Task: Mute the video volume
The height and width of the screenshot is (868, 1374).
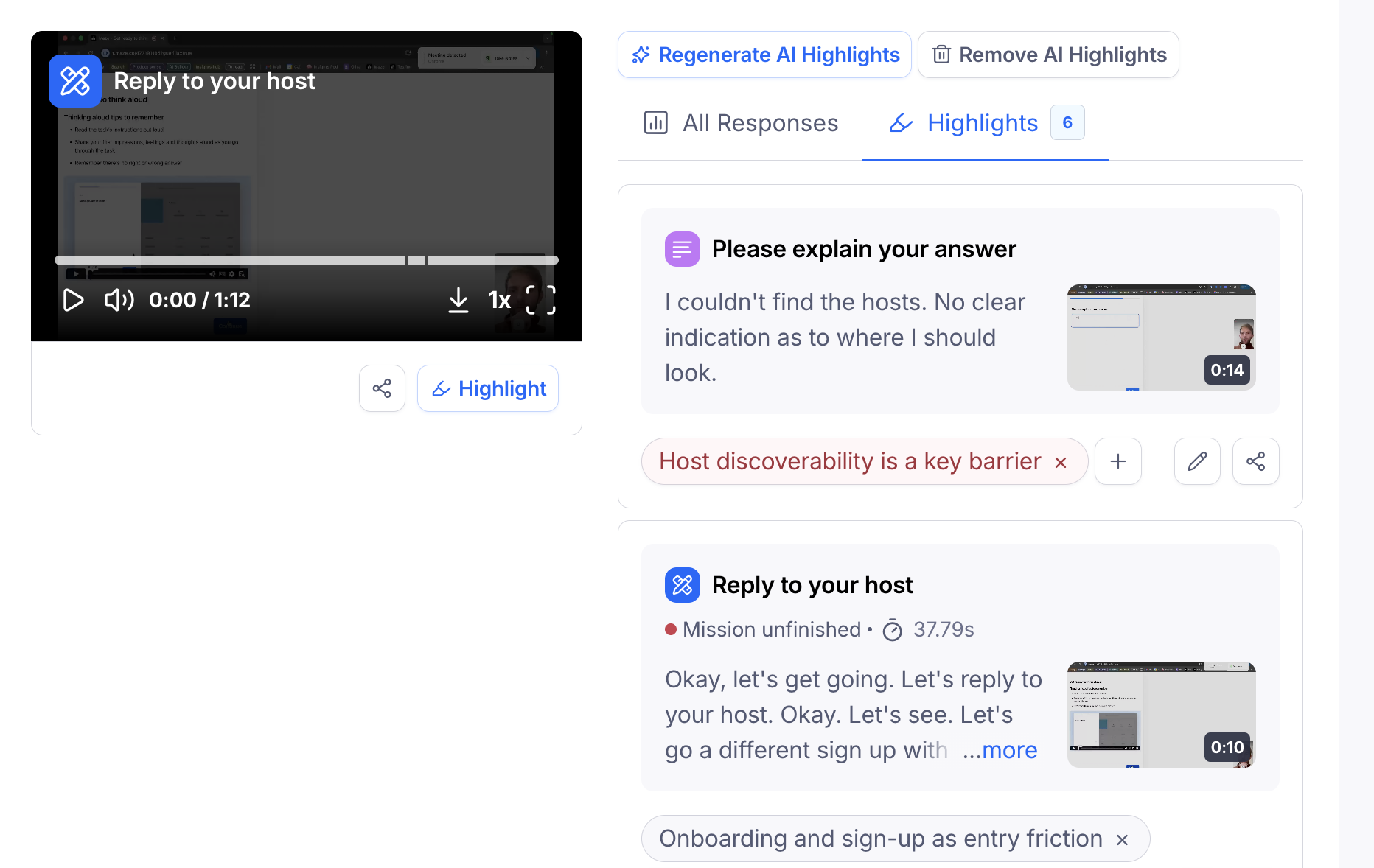Action: (x=119, y=300)
